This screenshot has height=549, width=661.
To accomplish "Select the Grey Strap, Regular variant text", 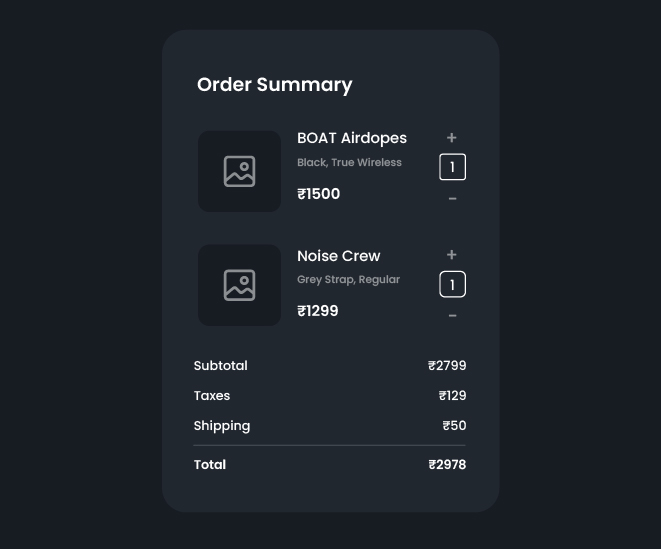I will [x=348, y=280].
